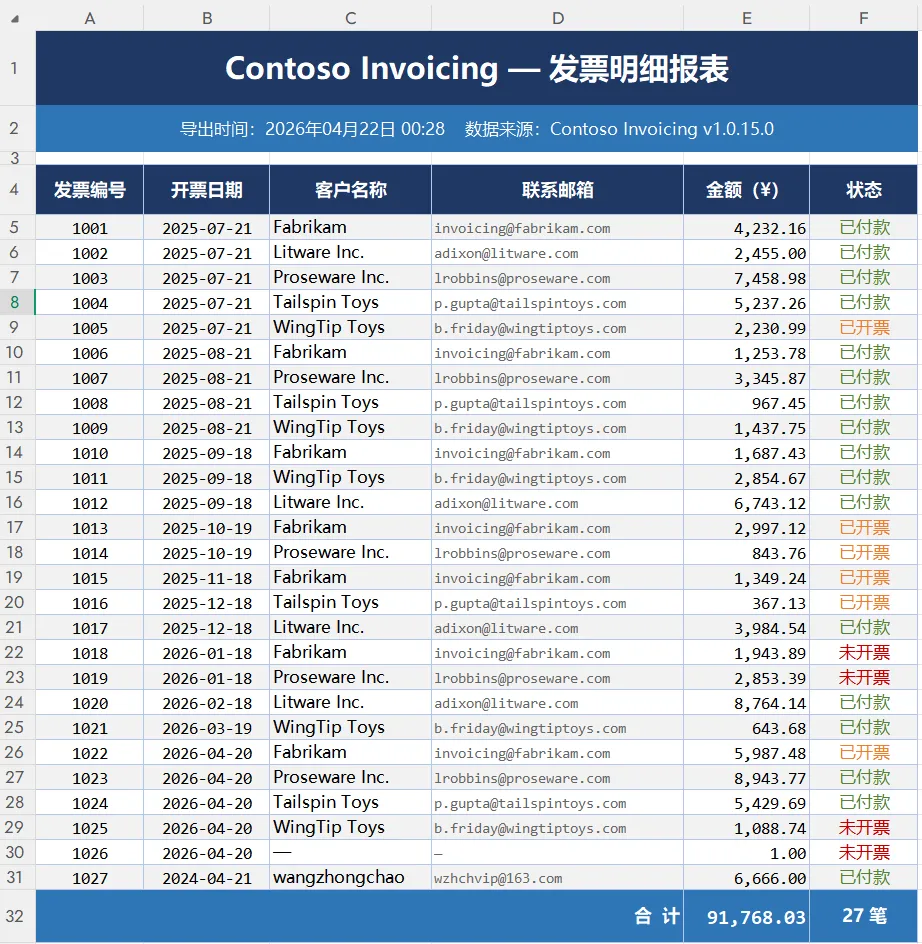Select email lrobbins@proseware.com for invoice 1003
This screenshot has height=944, width=922.
click(558, 278)
